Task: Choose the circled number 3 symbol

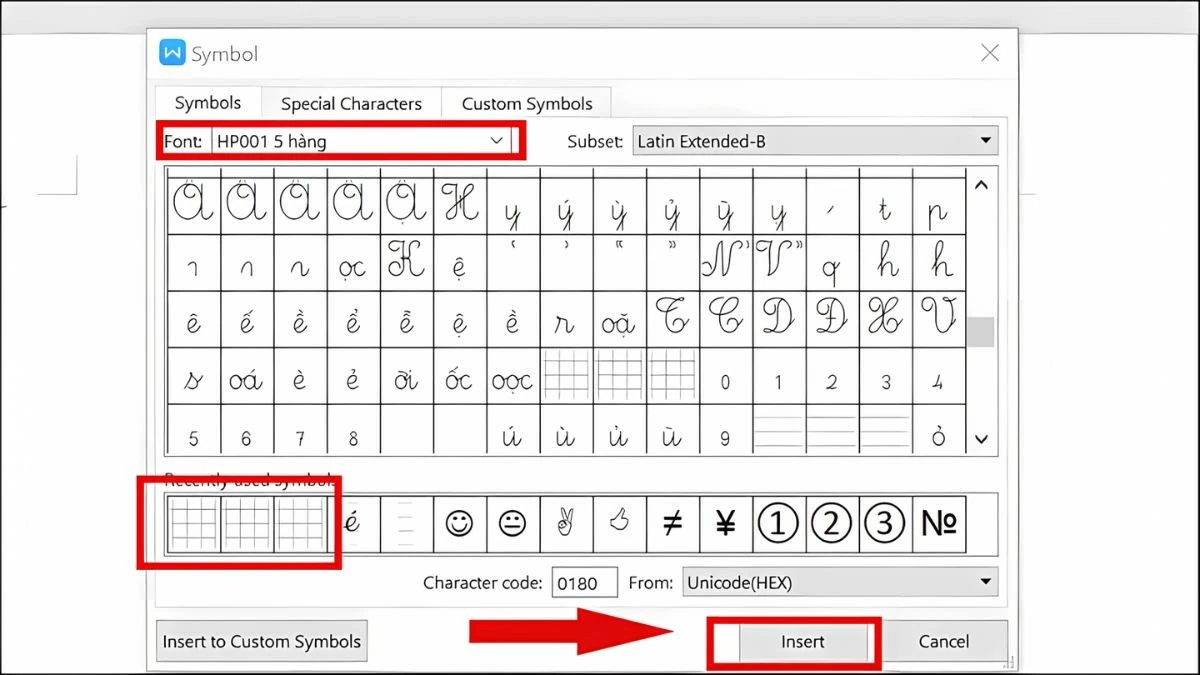Action: tap(885, 523)
